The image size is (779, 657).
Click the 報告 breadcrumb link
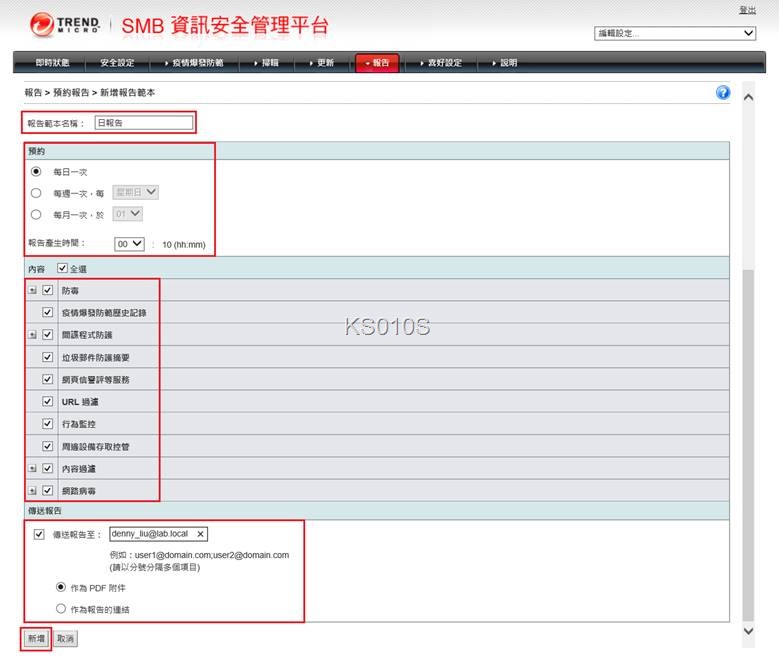33,92
